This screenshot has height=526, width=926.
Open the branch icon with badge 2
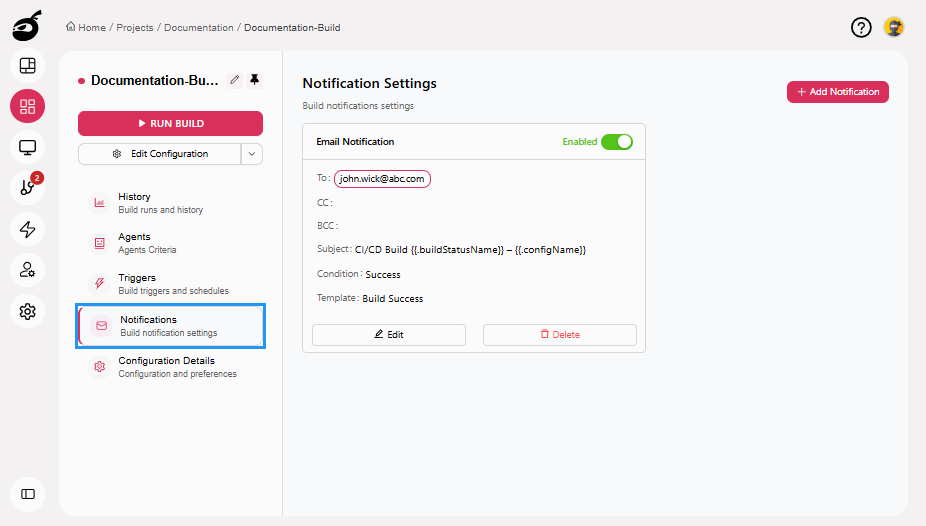click(27, 188)
